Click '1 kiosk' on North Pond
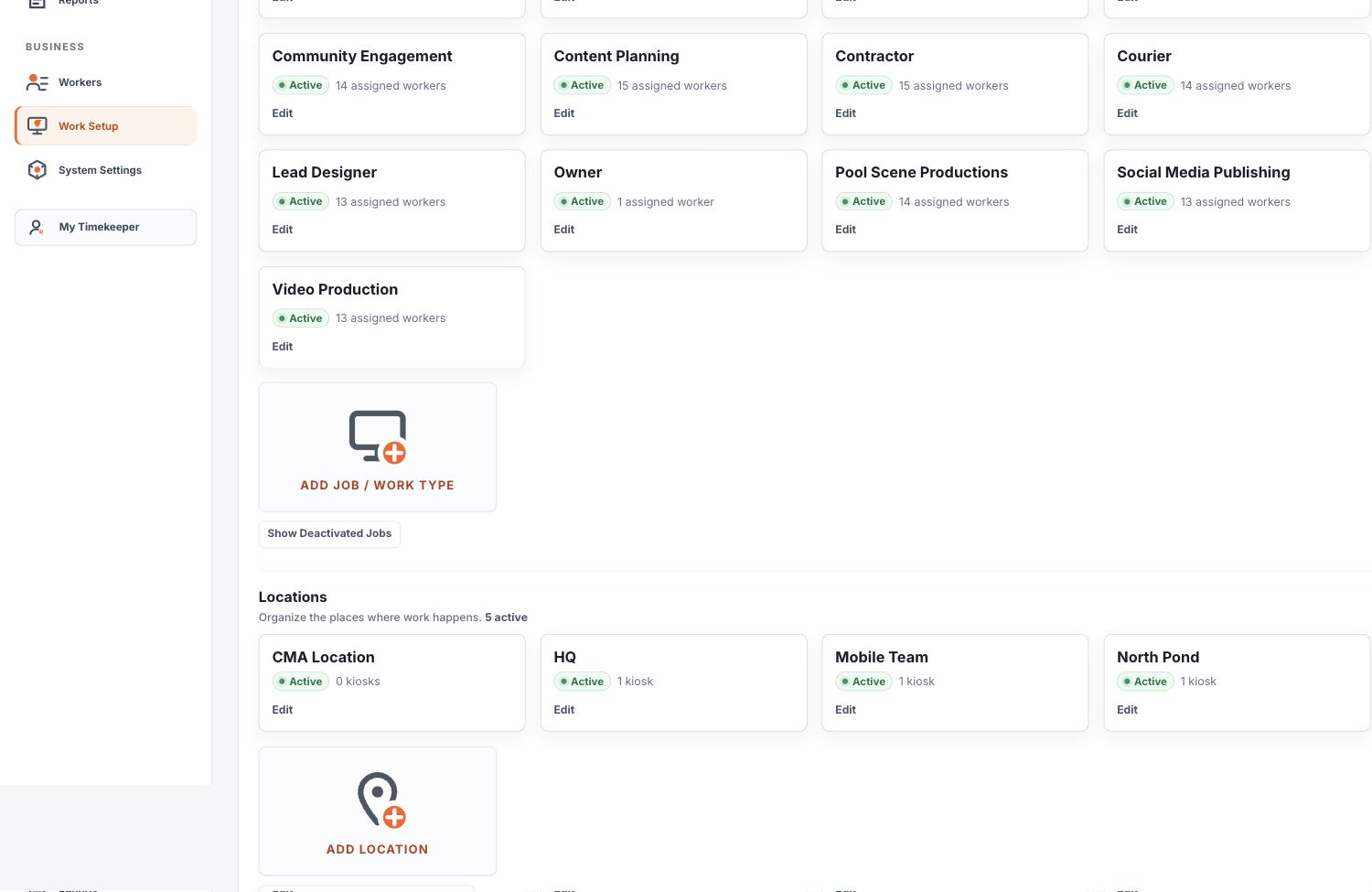The height and width of the screenshot is (892, 1372). [x=1198, y=682]
